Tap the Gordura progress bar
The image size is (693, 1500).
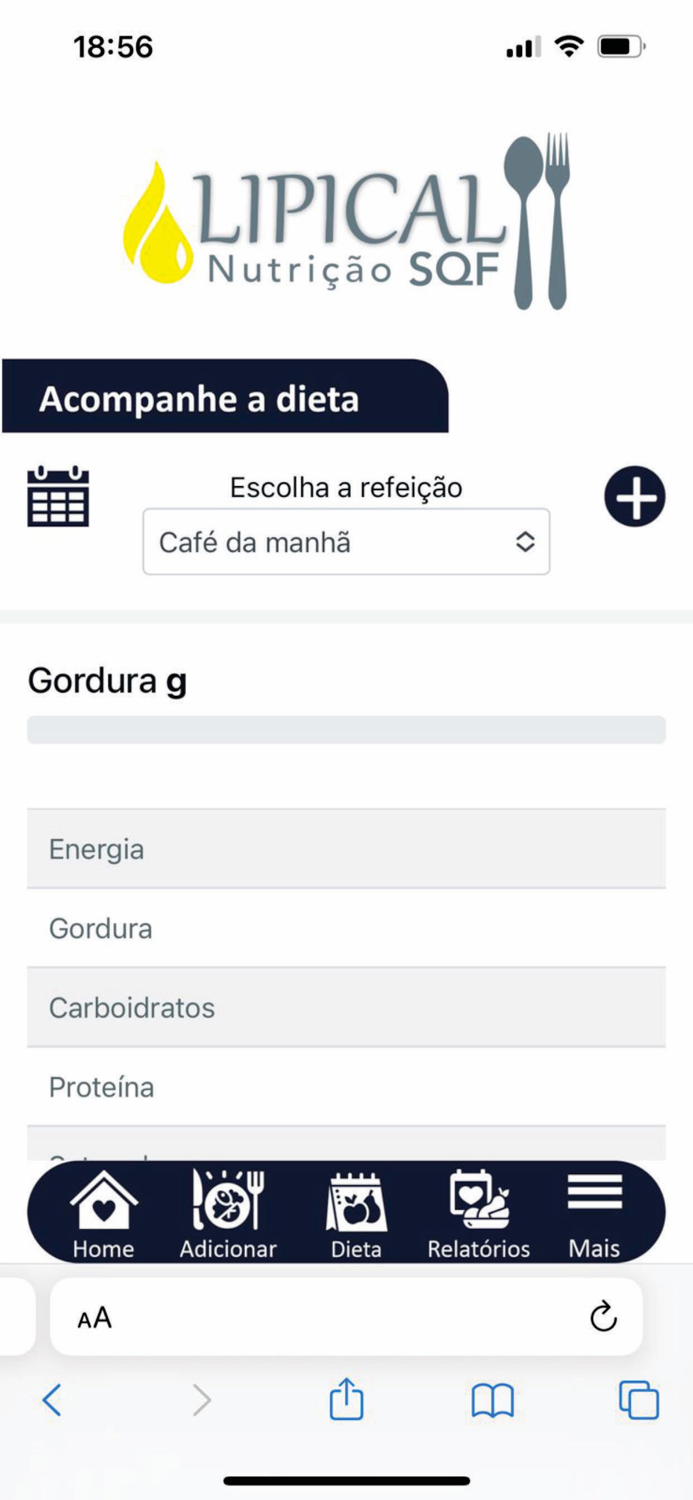(x=346, y=729)
